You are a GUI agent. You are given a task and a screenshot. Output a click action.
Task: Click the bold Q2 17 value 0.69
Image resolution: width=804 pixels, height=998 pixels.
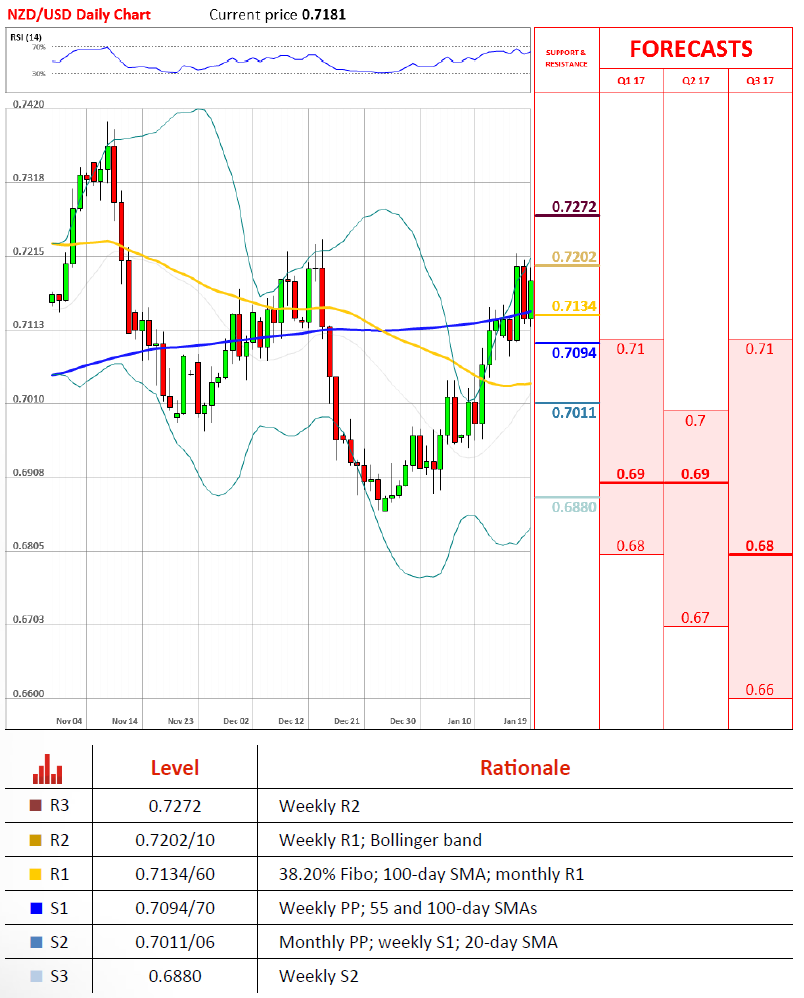tap(695, 474)
